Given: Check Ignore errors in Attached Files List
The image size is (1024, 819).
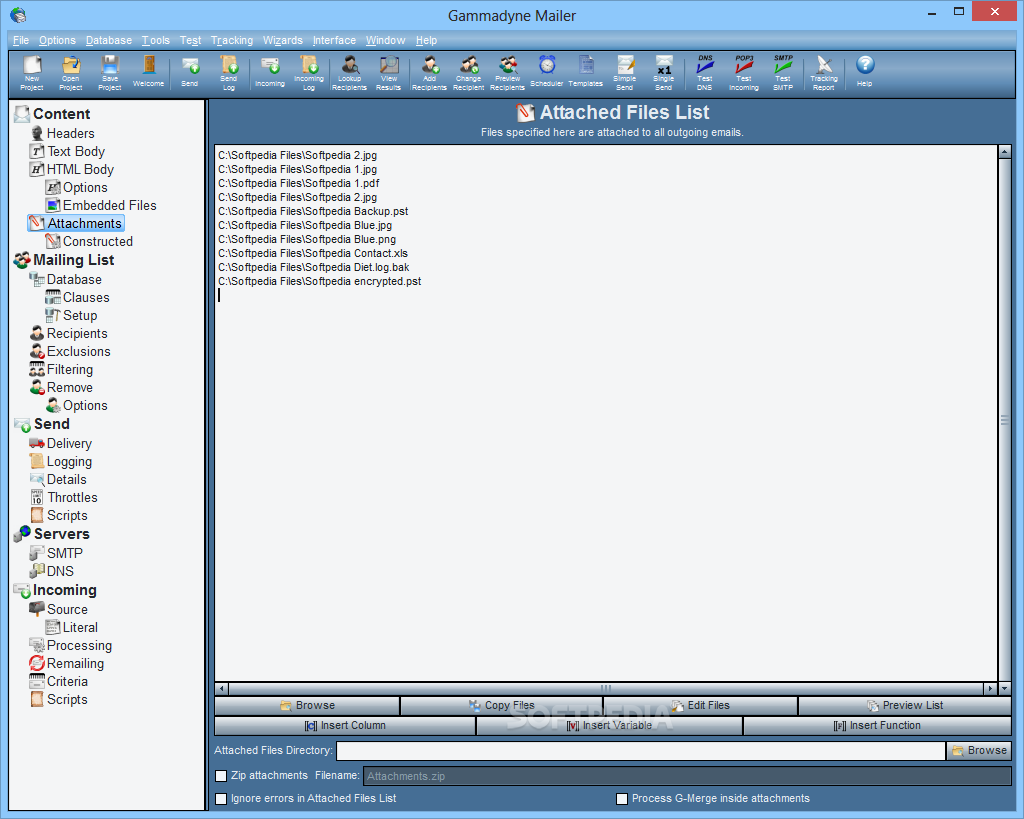Looking at the screenshot, I should click(221, 799).
